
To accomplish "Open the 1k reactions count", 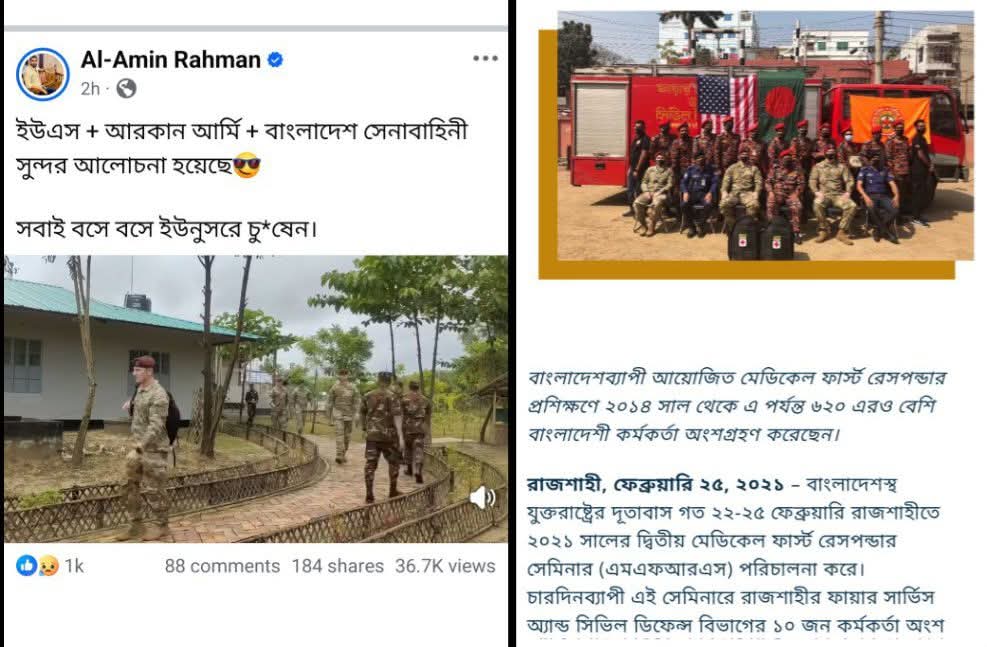I will 74,566.
